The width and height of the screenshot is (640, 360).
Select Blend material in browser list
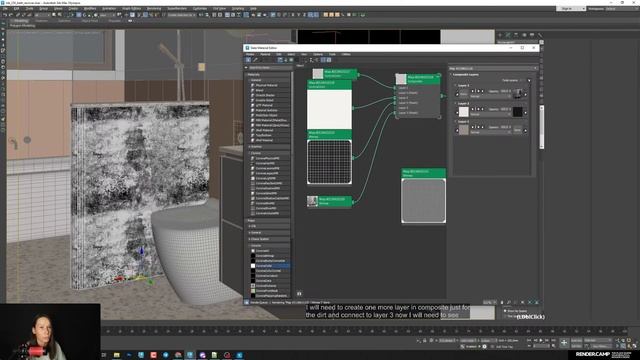[x=270, y=90]
